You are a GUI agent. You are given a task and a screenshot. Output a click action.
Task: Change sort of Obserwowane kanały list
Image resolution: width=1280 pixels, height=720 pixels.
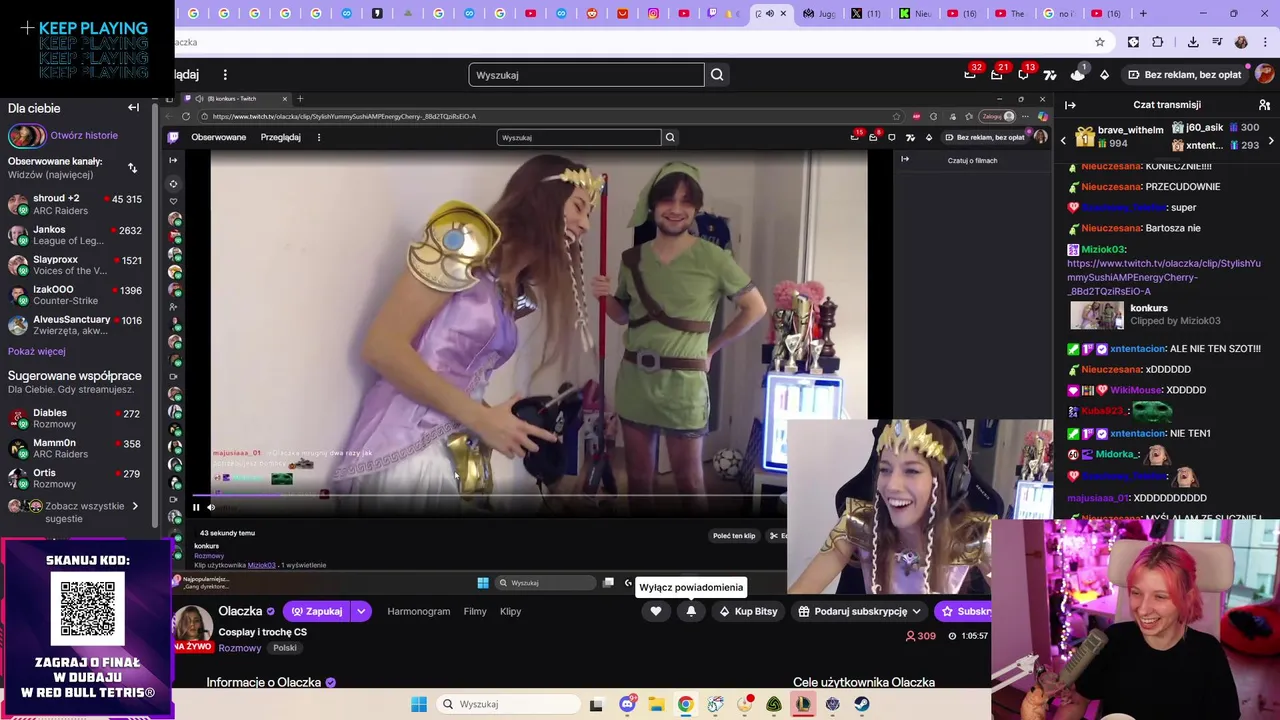[132, 168]
